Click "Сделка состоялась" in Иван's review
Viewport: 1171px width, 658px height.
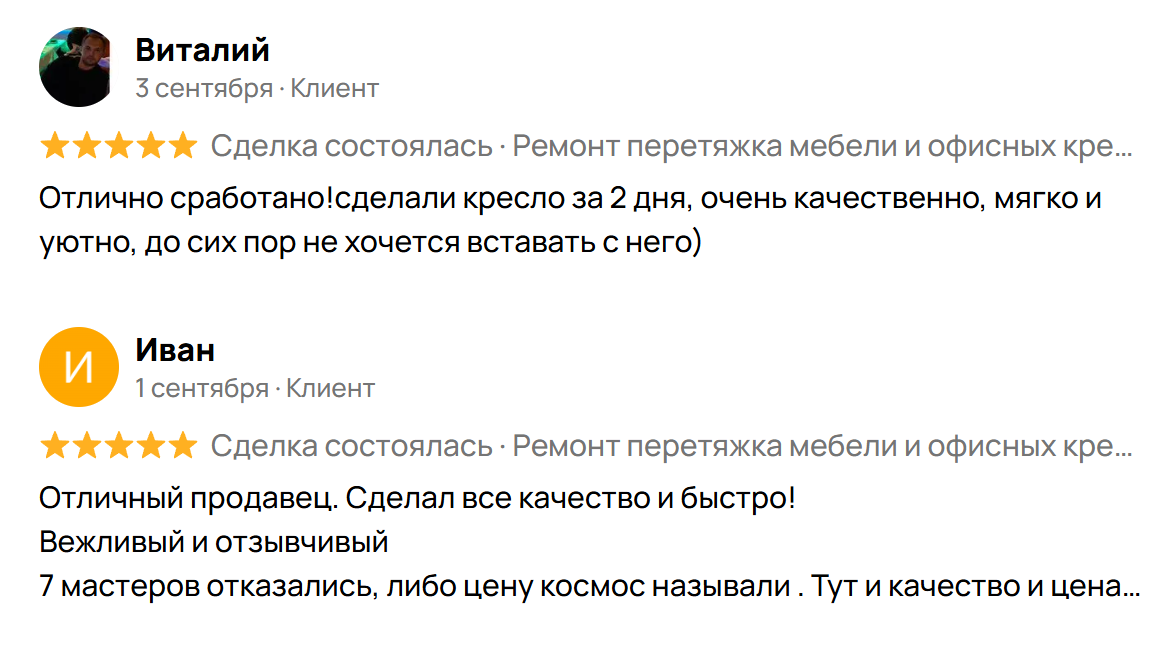click(x=351, y=446)
